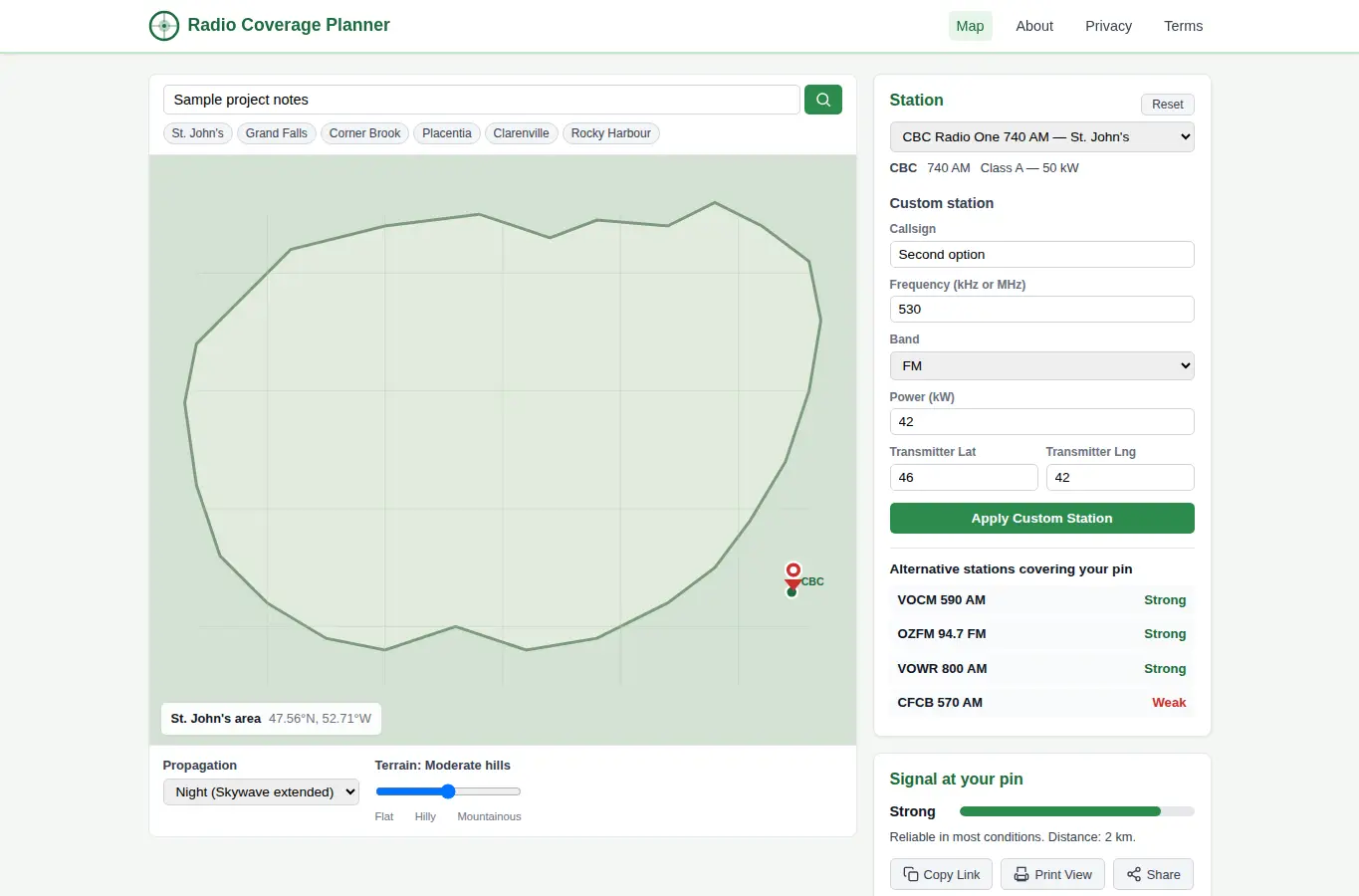1359x896 pixels.
Task: Click the signal strength progress bar
Action: (1076, 811)
